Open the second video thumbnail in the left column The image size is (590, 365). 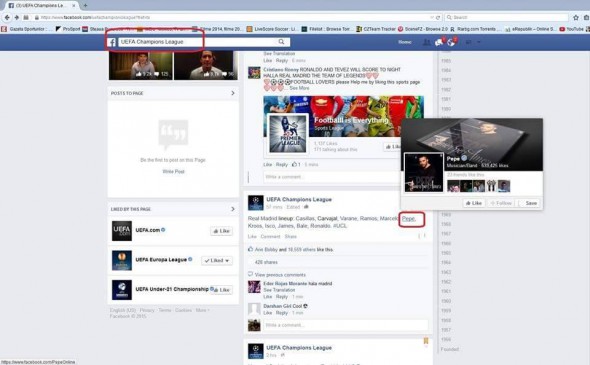206,66
